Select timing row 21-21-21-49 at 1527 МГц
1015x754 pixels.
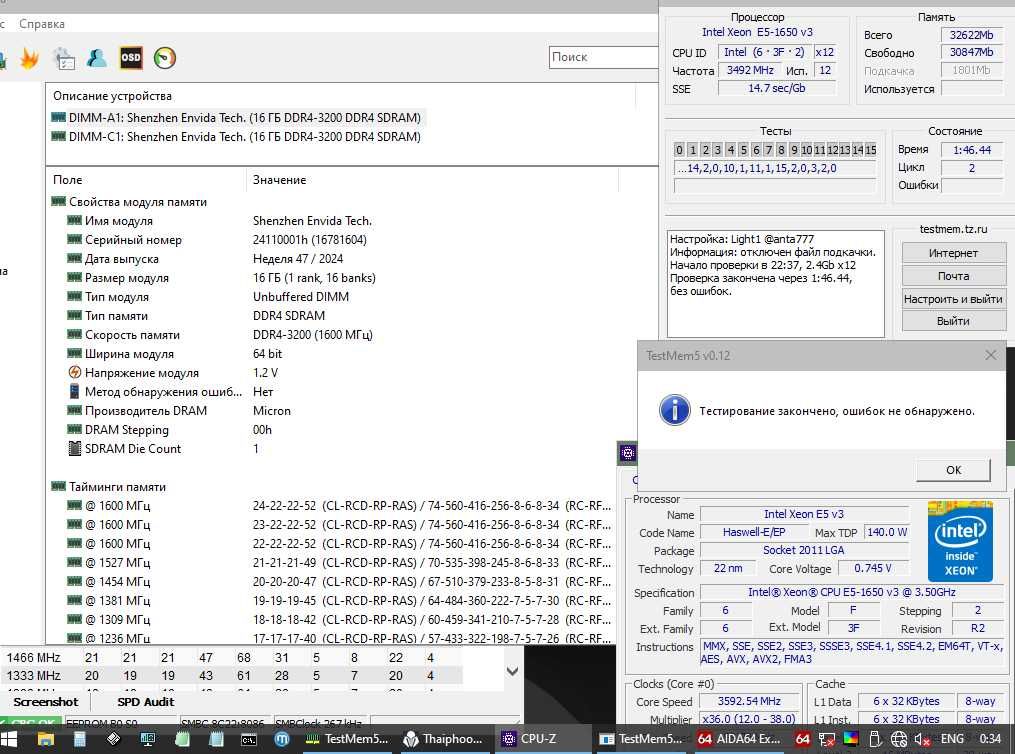pos(339,562)
